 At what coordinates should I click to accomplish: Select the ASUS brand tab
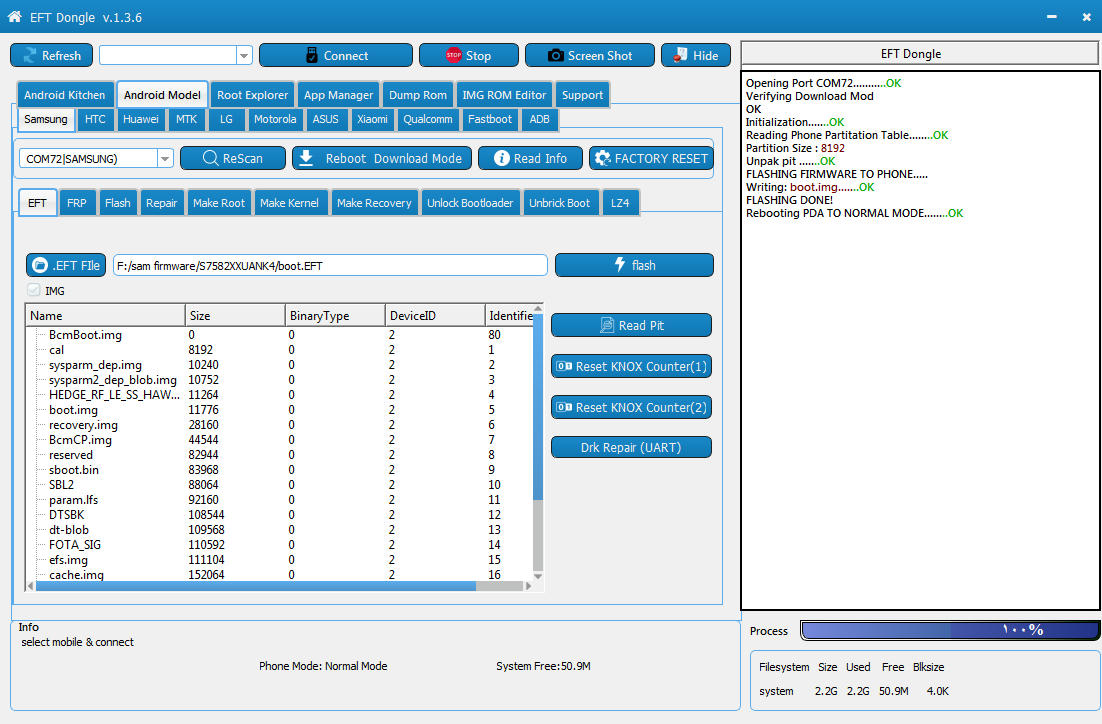325,119
